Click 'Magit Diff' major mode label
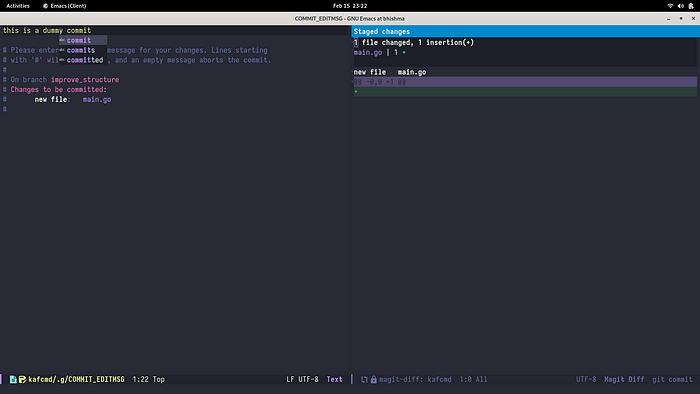 pyautogui.click(x=624, y=379)
